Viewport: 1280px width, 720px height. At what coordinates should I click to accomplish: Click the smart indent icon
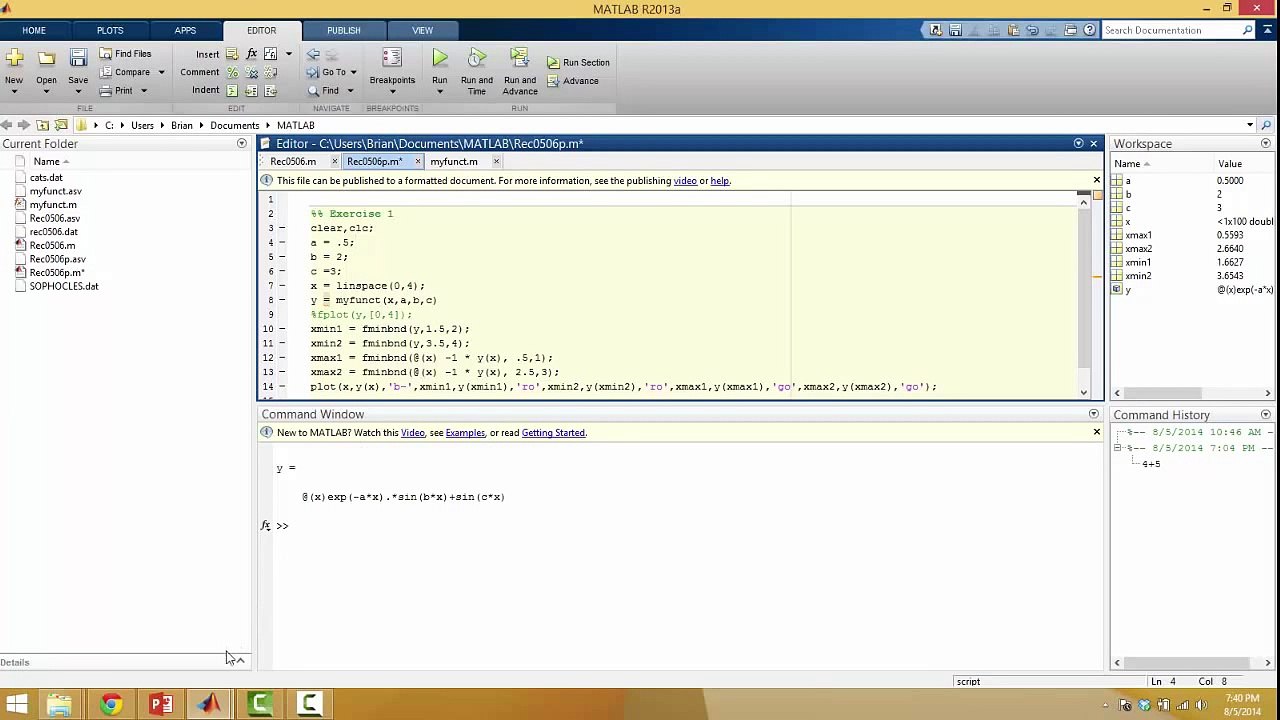click(x=232, y=90)
